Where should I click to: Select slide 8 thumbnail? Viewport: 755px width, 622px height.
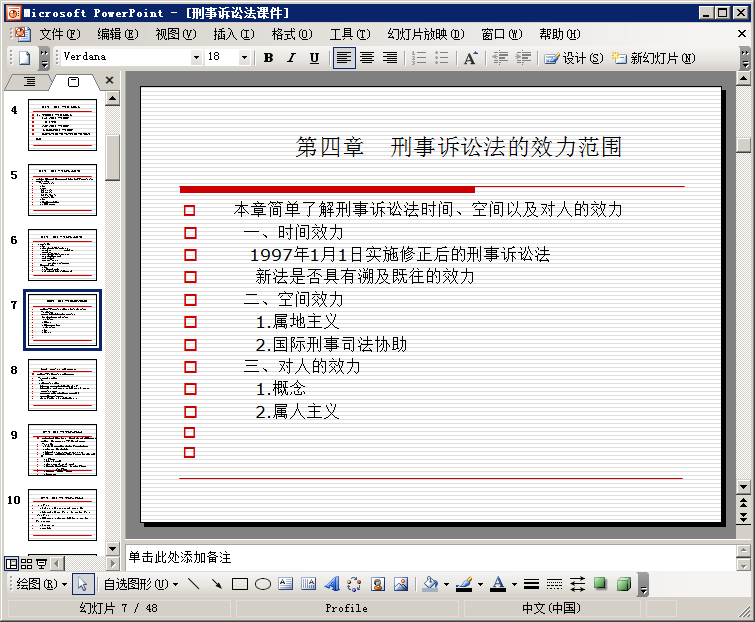pos(62,385)
